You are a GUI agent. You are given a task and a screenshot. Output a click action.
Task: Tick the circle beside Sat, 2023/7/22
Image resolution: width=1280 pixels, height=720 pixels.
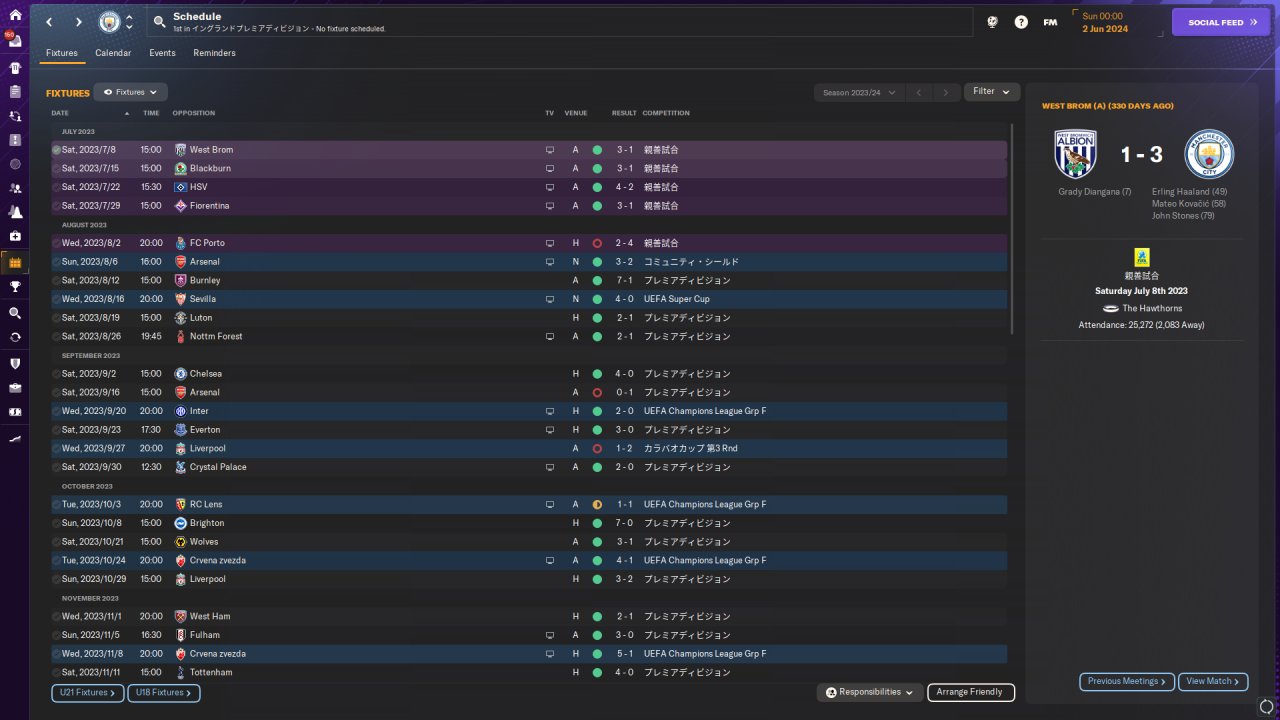coord(57,187)
